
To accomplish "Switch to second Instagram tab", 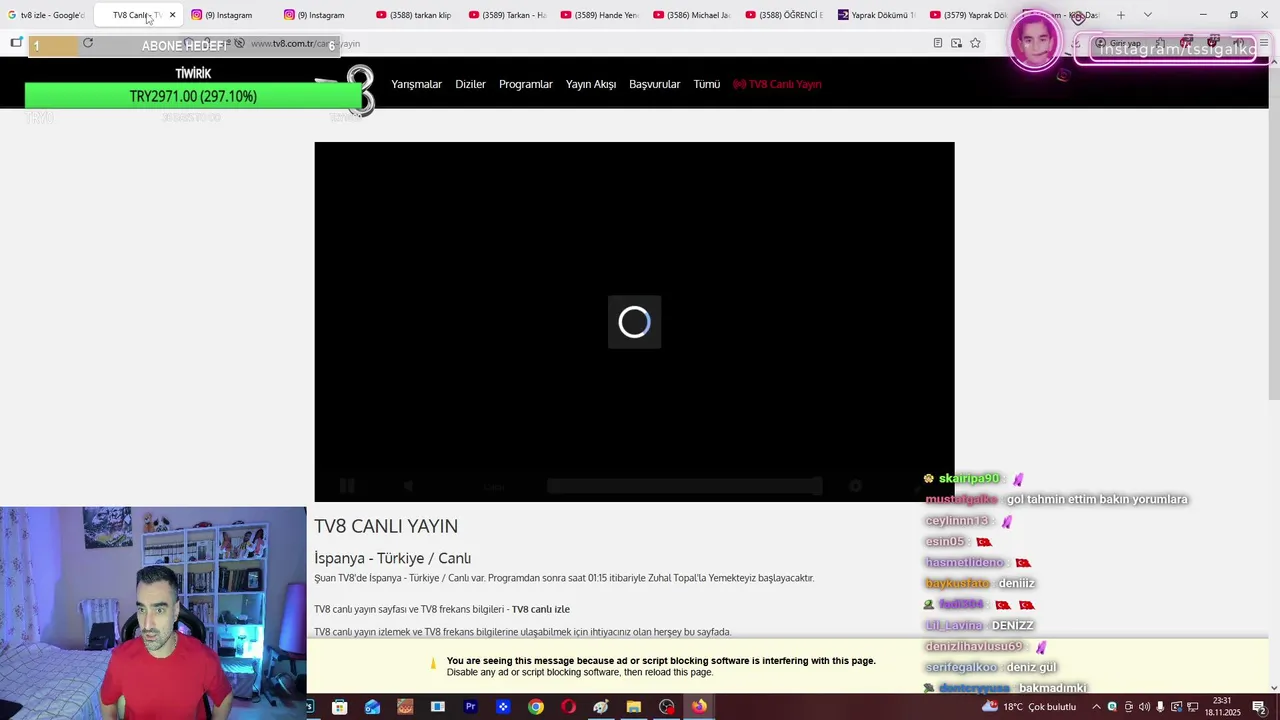I will (322, 15).
